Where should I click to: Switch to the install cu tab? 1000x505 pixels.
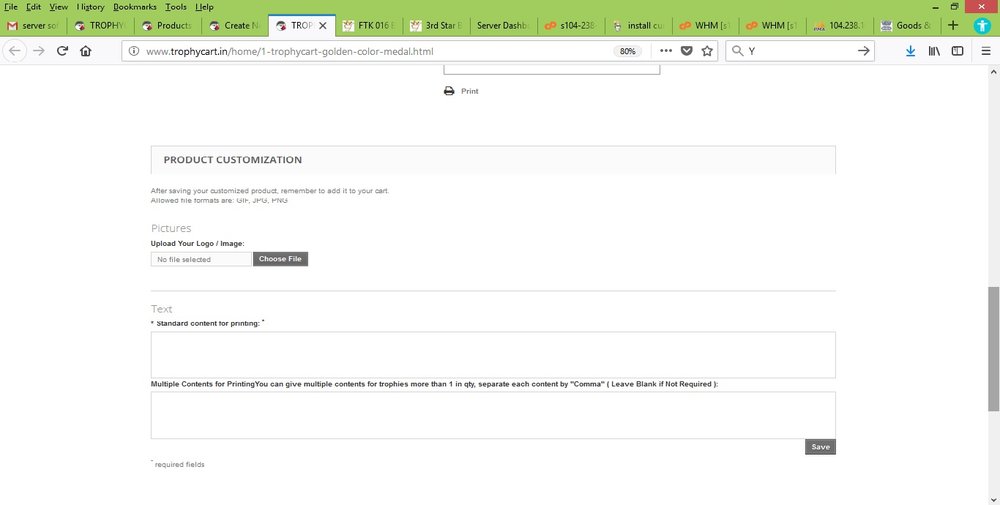638,26
